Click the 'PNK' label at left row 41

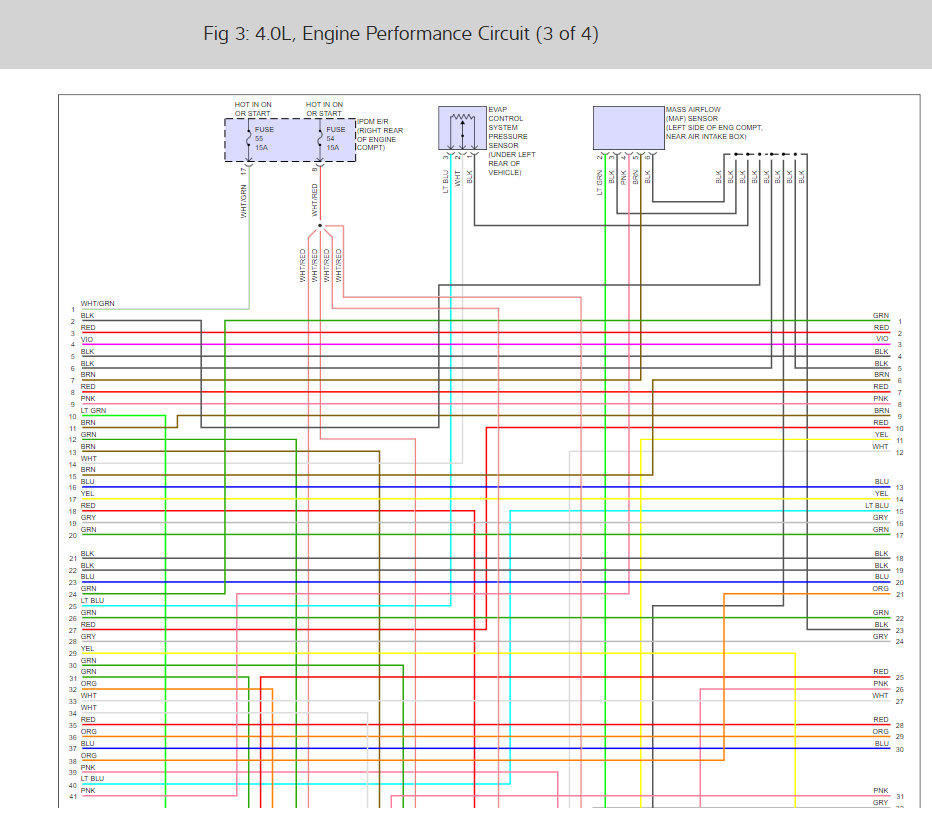88,790
